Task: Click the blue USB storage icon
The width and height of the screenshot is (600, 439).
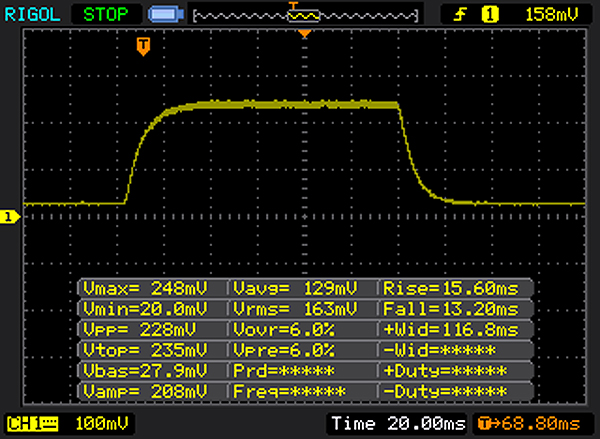Action: coord(166,15)
